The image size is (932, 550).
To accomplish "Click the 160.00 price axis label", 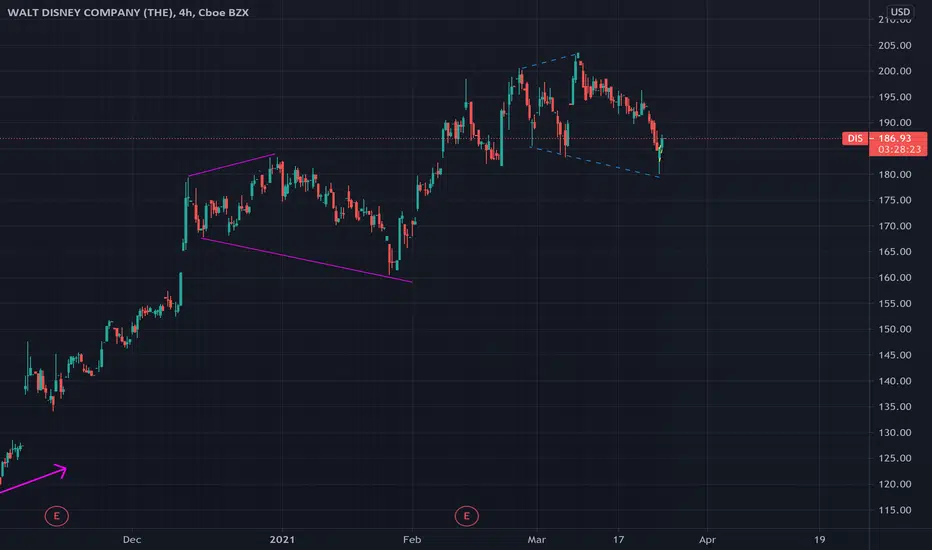I will (895, 278).
